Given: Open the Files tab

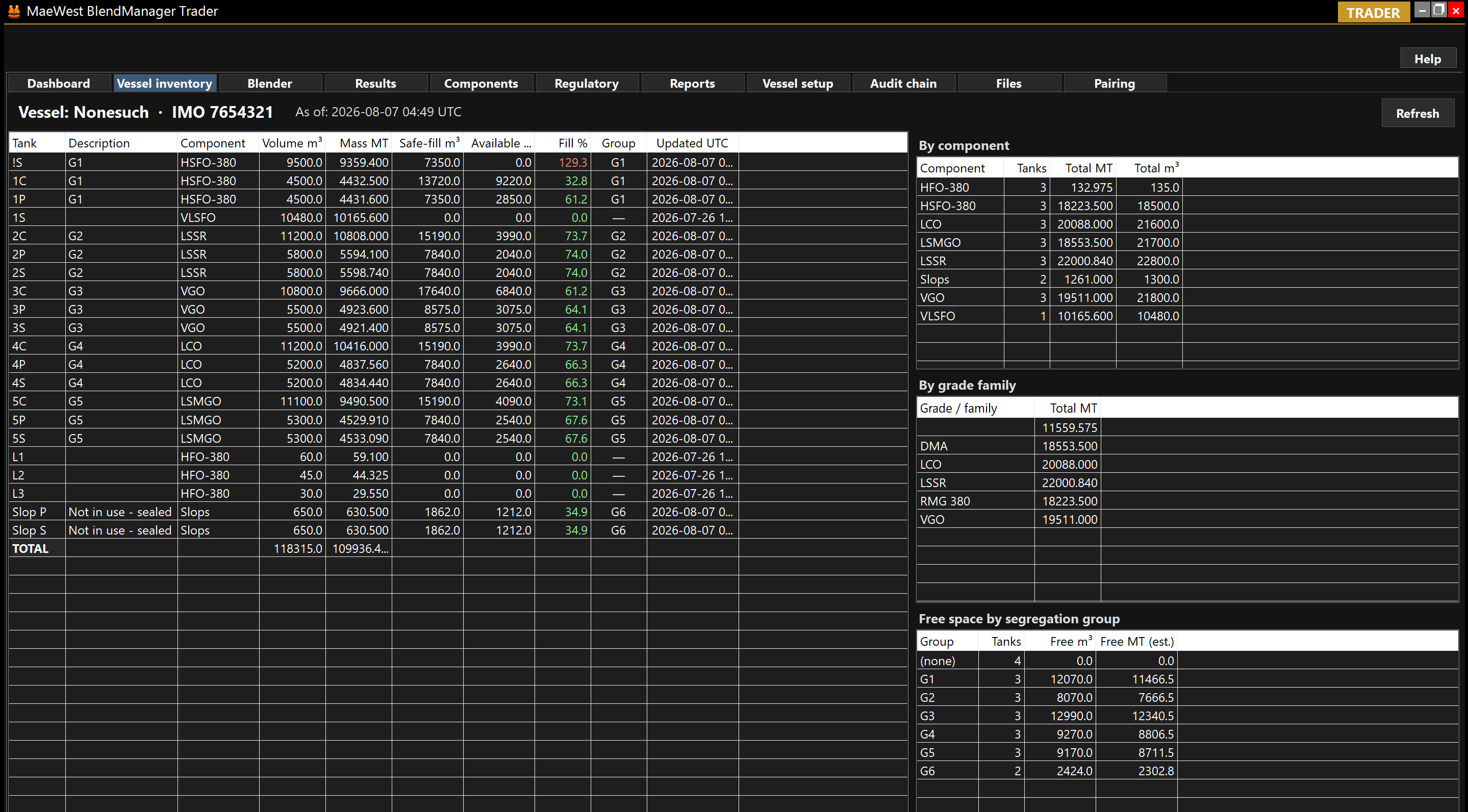Looking at the screenshot, I should click(1009, 83).
